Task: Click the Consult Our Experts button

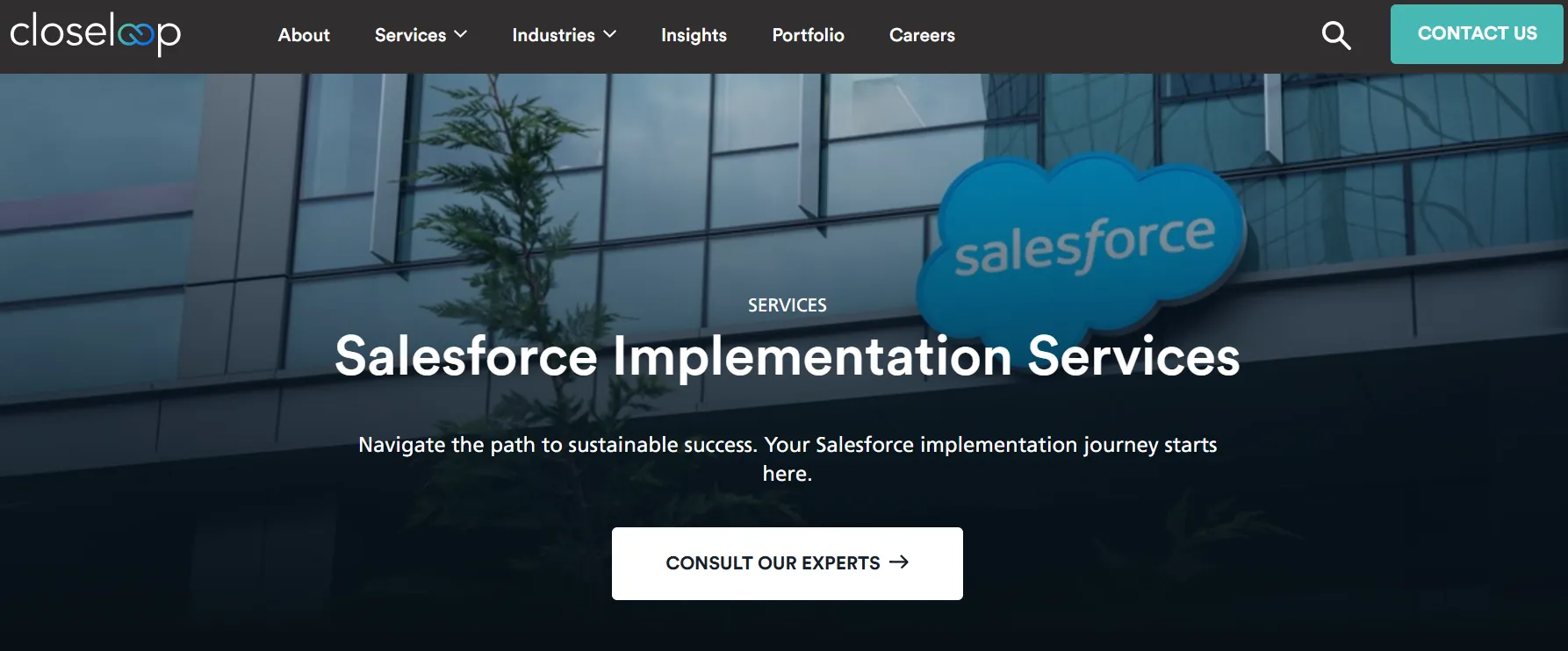Action: pos(773,563)
